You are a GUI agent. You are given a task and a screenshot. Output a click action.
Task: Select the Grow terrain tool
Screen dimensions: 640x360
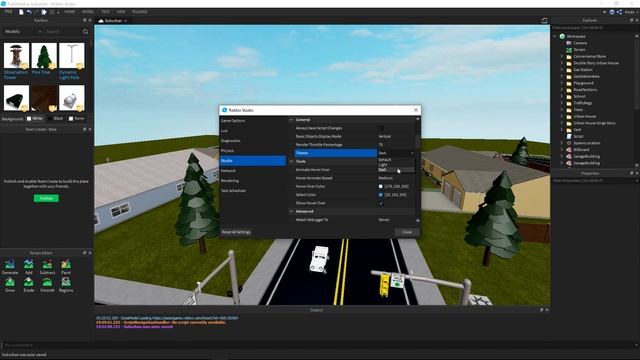[10, 285]
